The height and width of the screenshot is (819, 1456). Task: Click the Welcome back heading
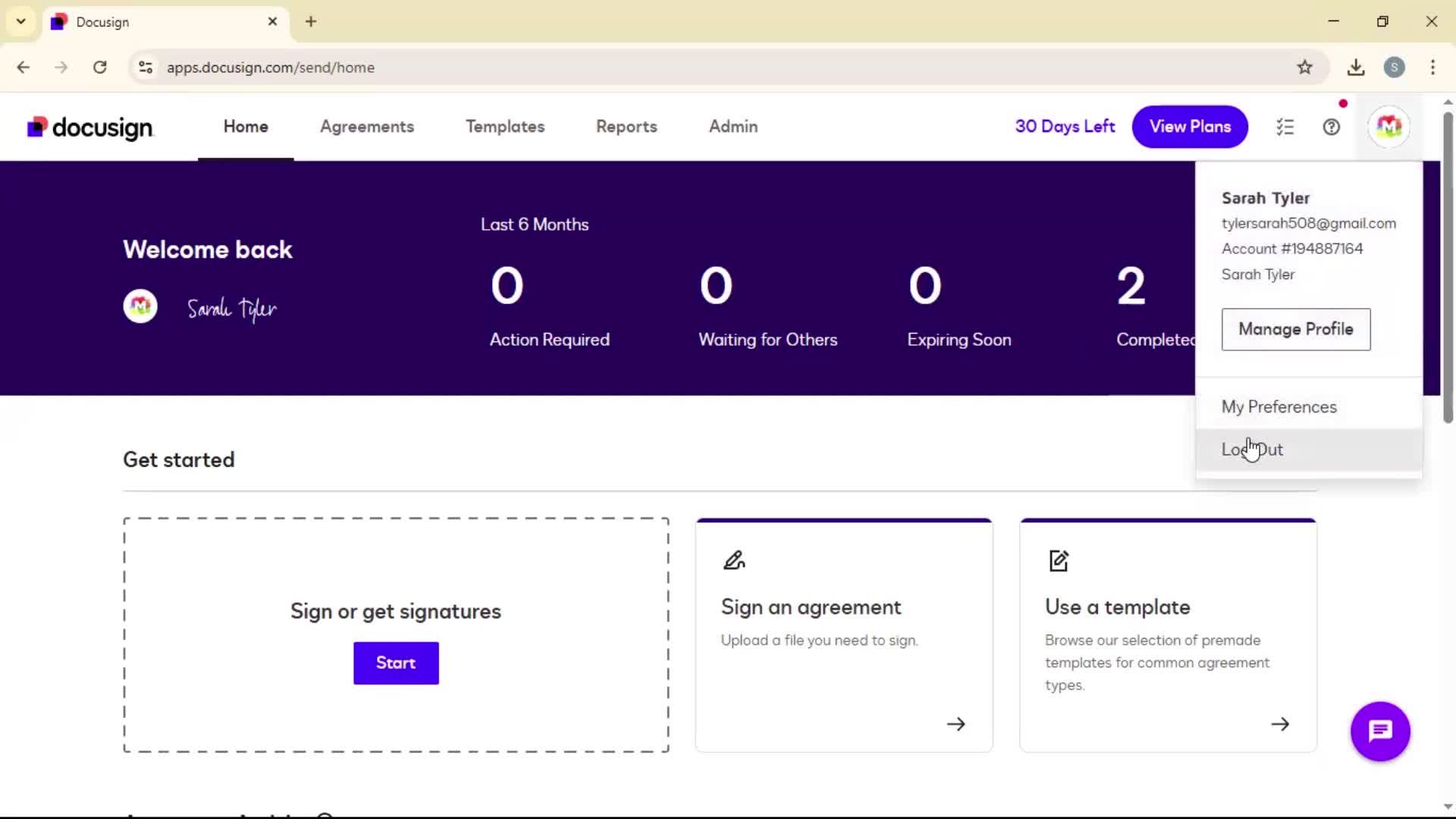207,249
